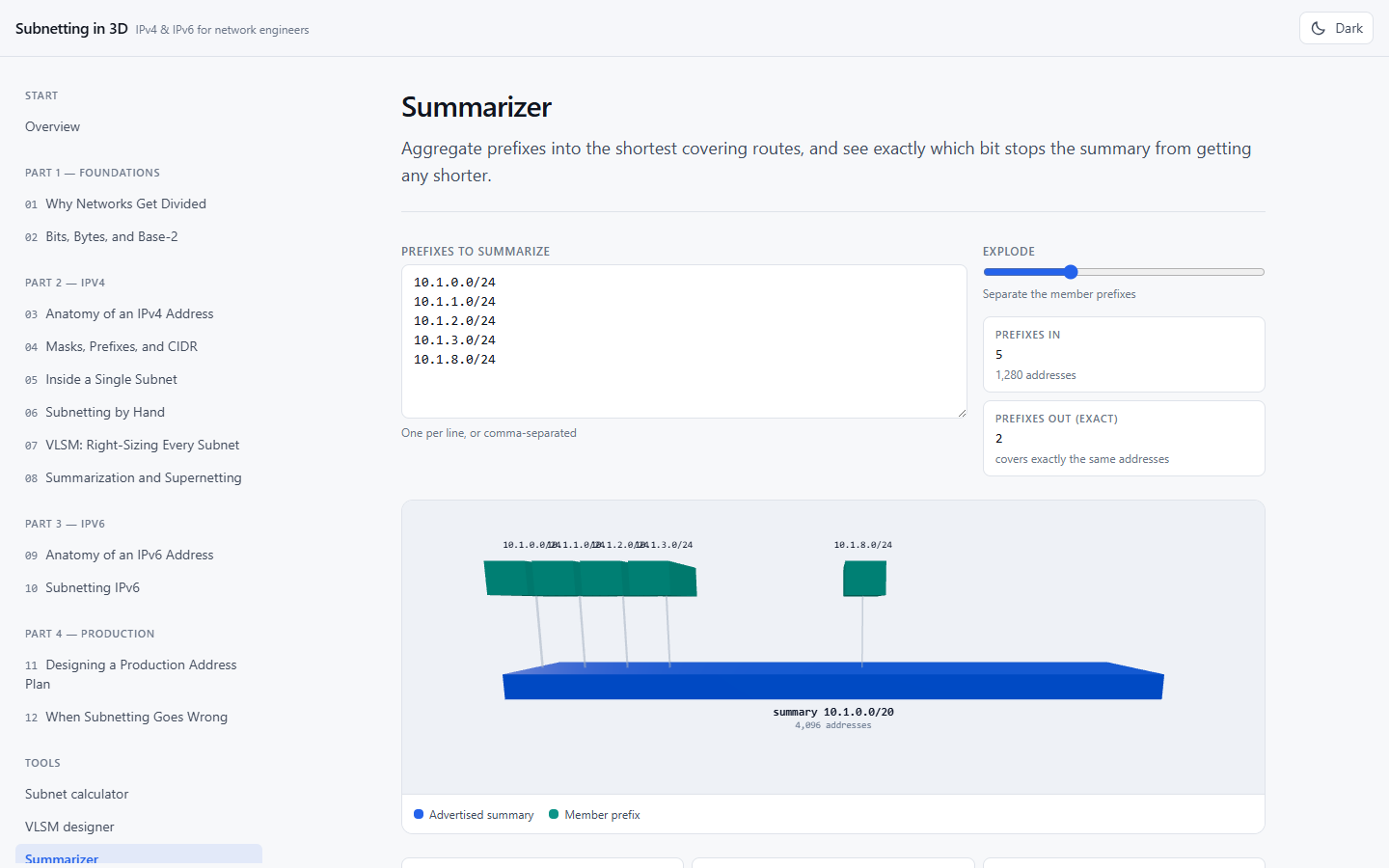The width and height of the screenshot is (1389, 868).
Task: Click the 'summary 10.1.0.0/20' label
Action: tap(833, 712)
